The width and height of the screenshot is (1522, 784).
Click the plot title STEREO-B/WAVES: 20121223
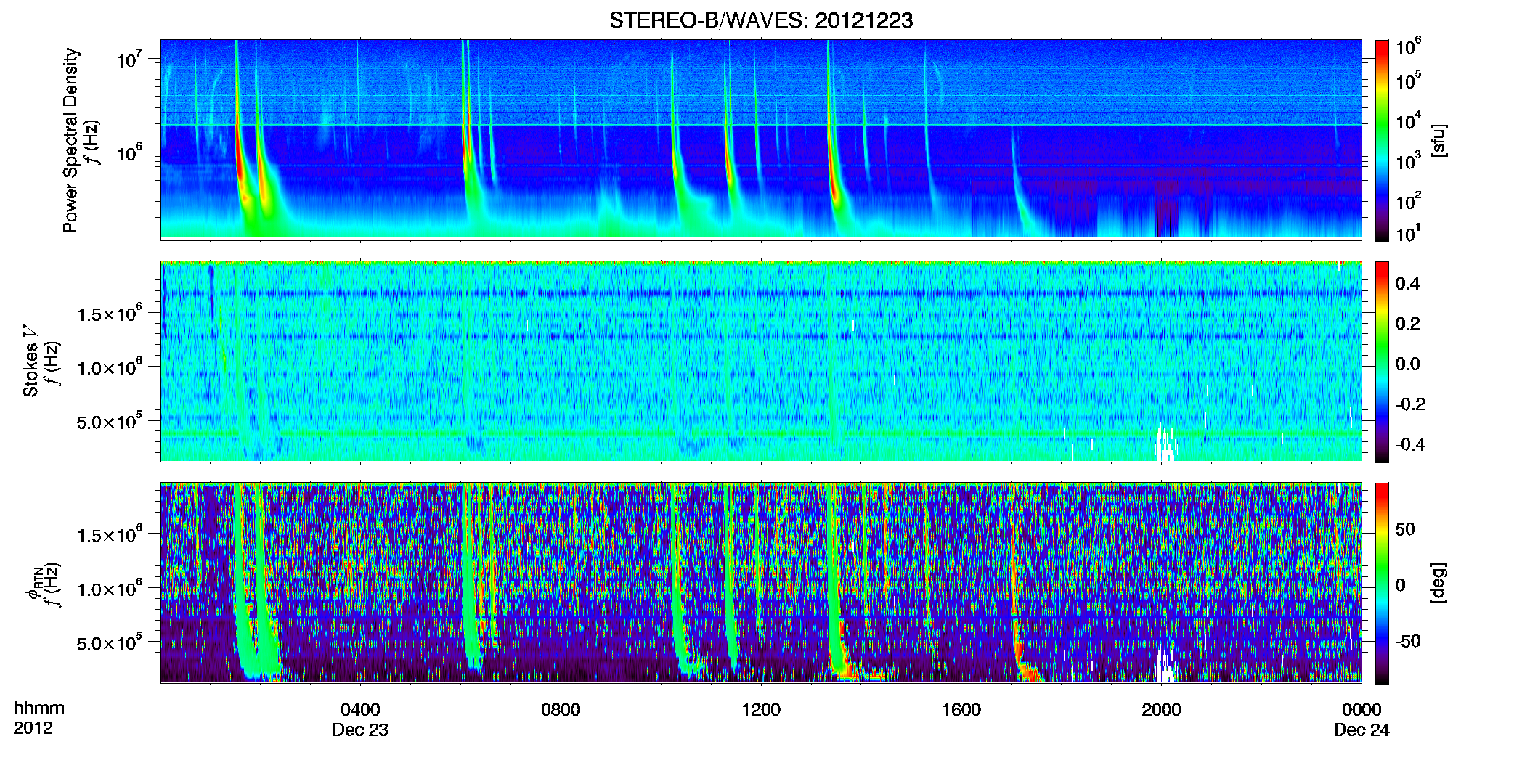tap(760, 21)
